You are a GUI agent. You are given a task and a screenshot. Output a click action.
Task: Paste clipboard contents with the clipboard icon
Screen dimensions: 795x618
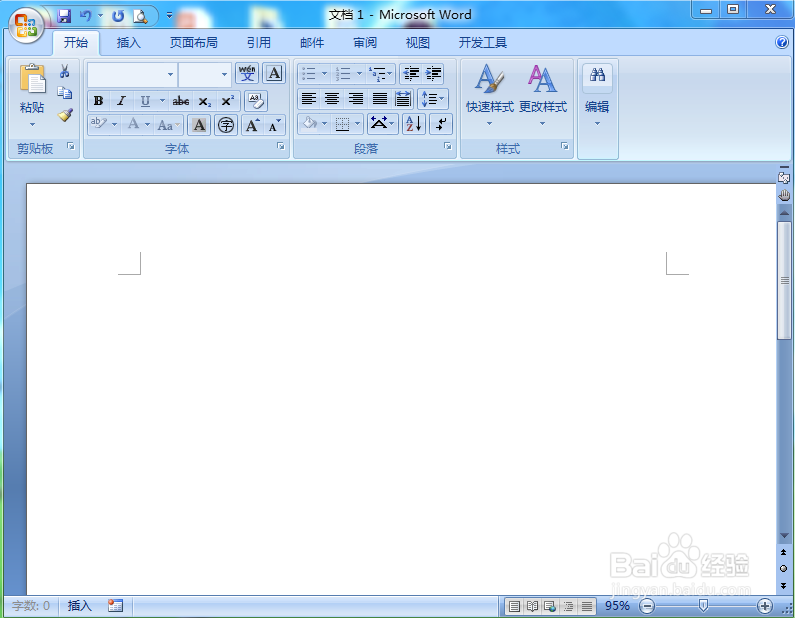[x=32, y=79]
